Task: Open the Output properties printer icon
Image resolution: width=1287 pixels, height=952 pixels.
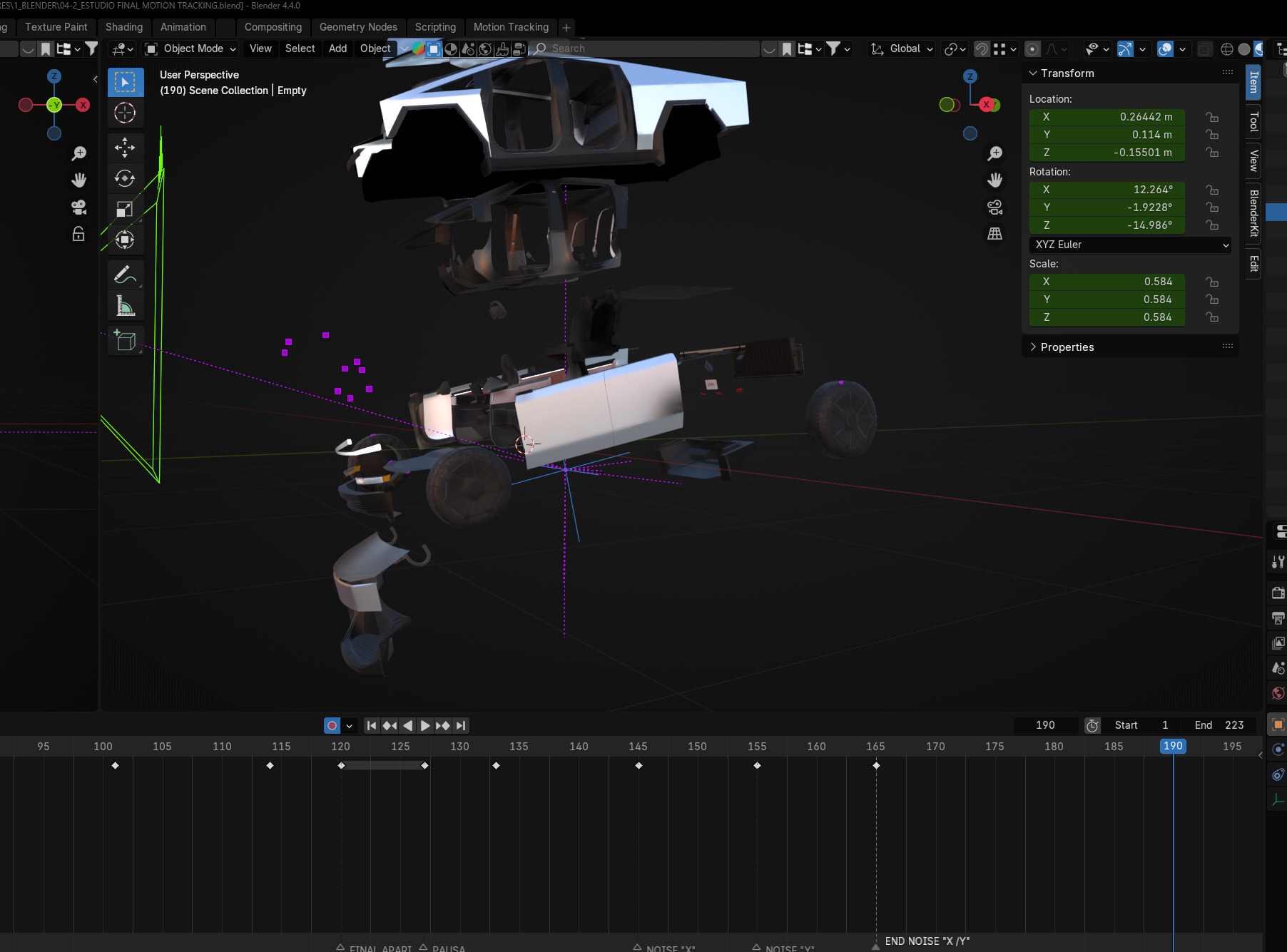Action: 1278,618
